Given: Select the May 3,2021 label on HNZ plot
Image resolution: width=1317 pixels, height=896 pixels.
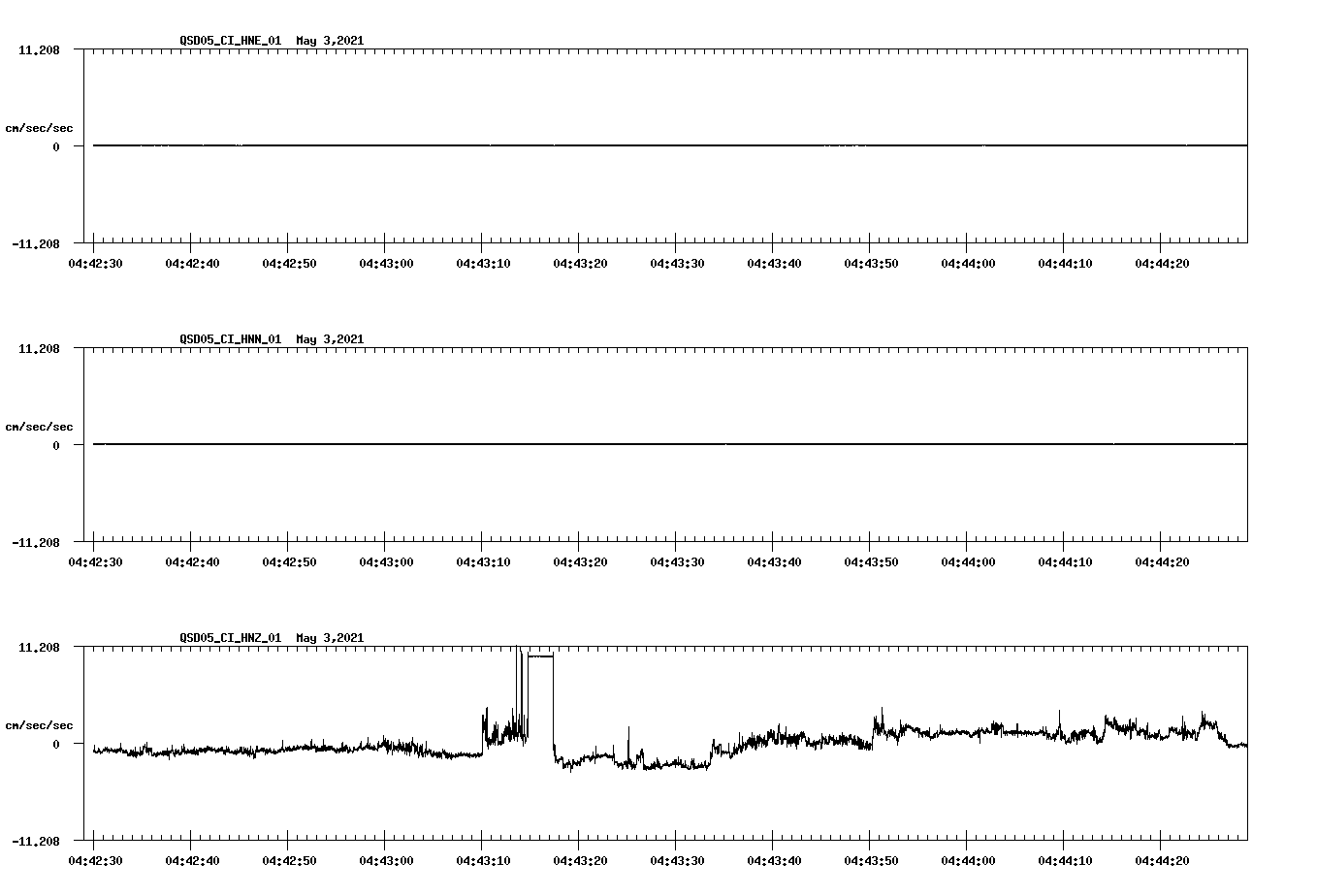Looking at the screenshot, I should pyautogui.click(x=330, y=638).
